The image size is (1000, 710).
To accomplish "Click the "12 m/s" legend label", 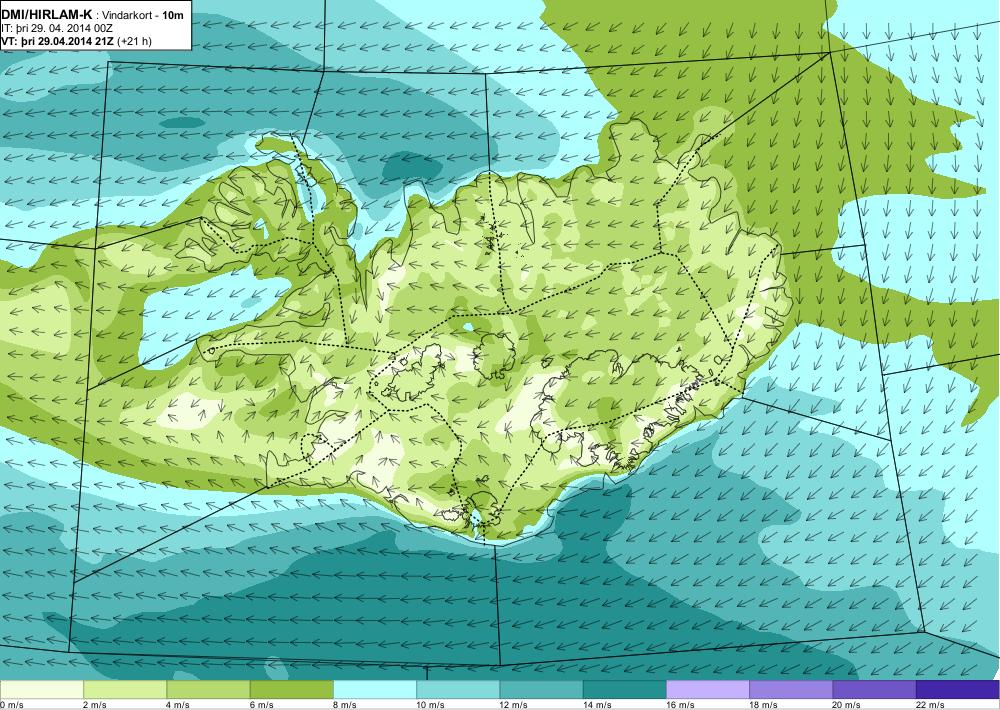I will pyautogui.click(x=514, y=705).
